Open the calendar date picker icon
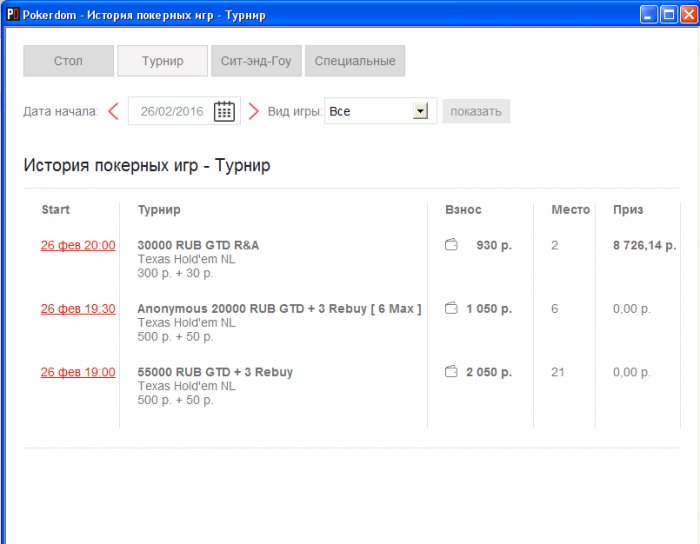 click(x=224, y=111)
